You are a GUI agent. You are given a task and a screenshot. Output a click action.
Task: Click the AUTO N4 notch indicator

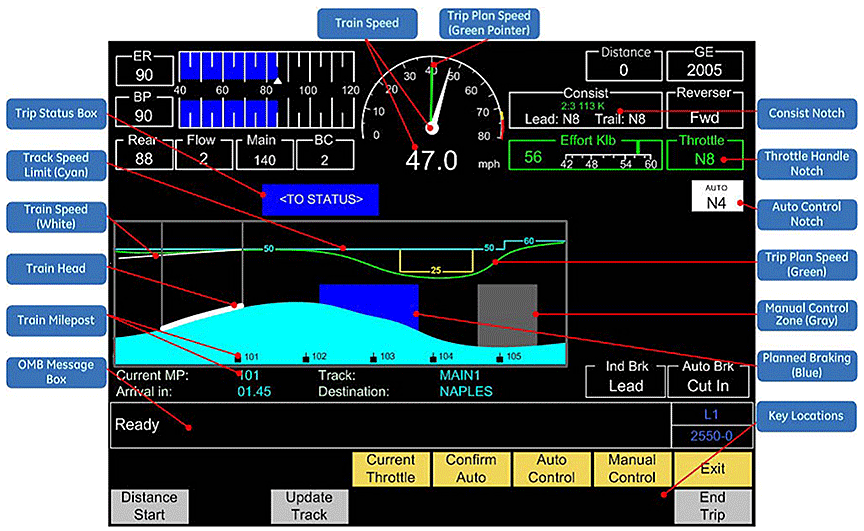click(716, 197)
